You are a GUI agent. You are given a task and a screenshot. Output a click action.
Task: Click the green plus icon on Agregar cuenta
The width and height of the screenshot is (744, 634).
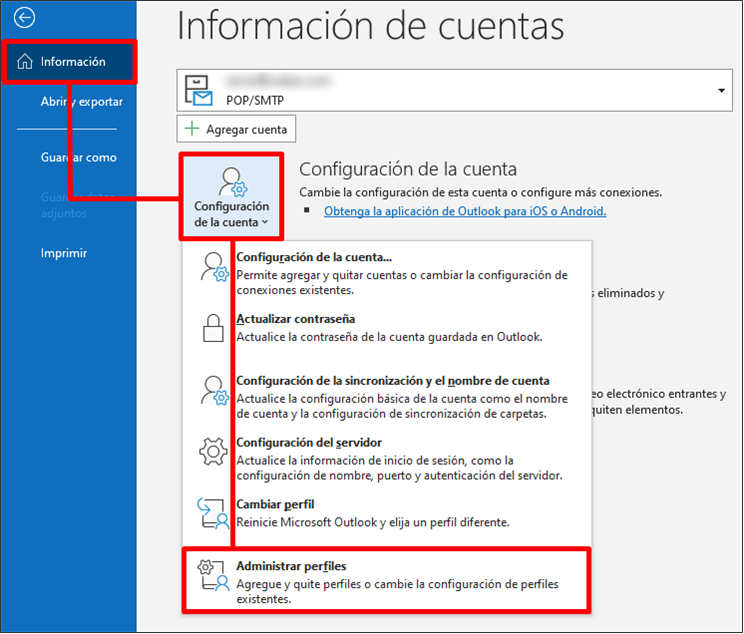click(192, 129)
